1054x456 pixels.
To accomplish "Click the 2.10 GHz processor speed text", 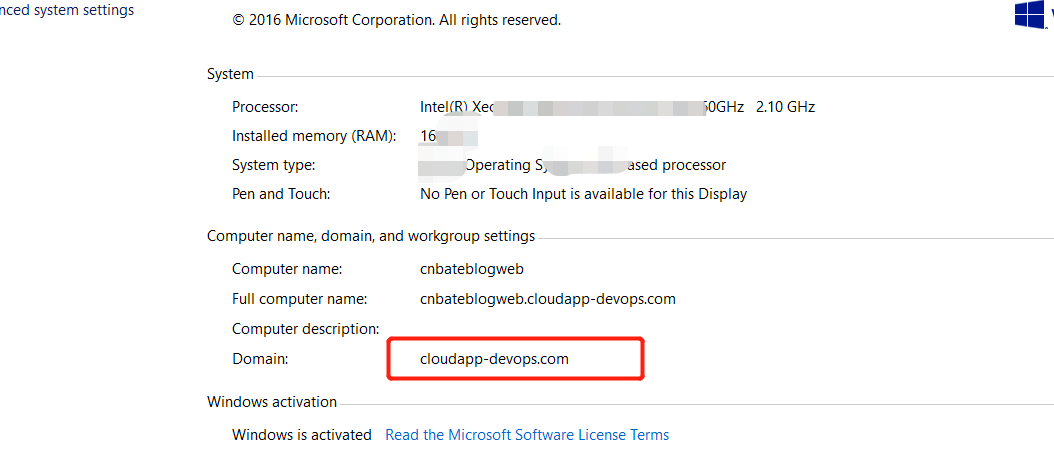I will (x=785, y=107).
